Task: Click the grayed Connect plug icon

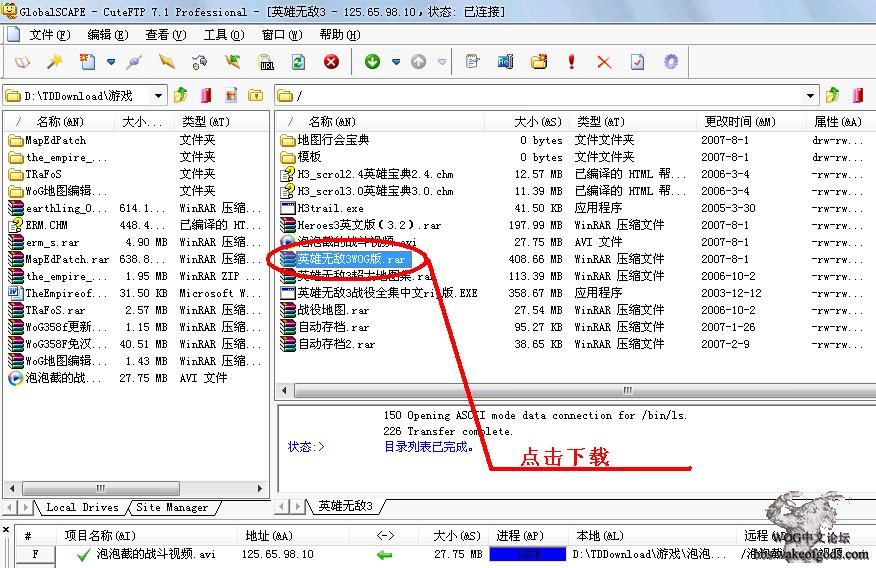Action: point(134,61)
